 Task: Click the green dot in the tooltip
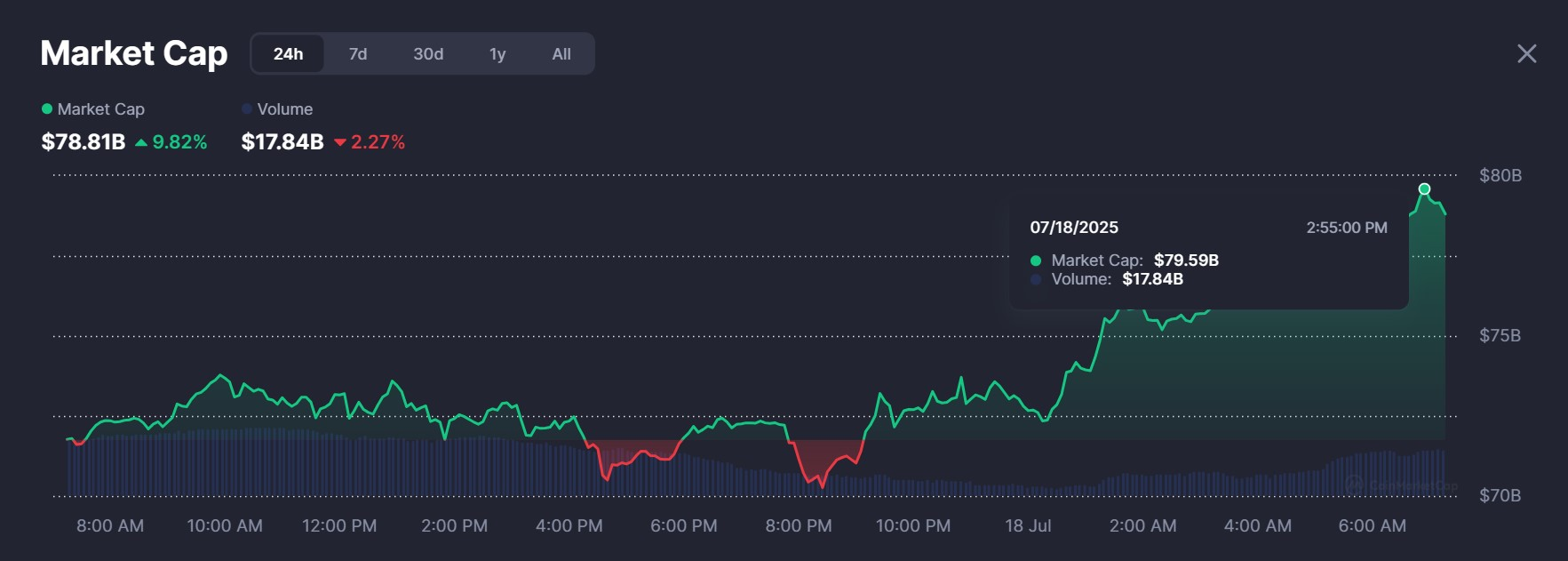1036,260
